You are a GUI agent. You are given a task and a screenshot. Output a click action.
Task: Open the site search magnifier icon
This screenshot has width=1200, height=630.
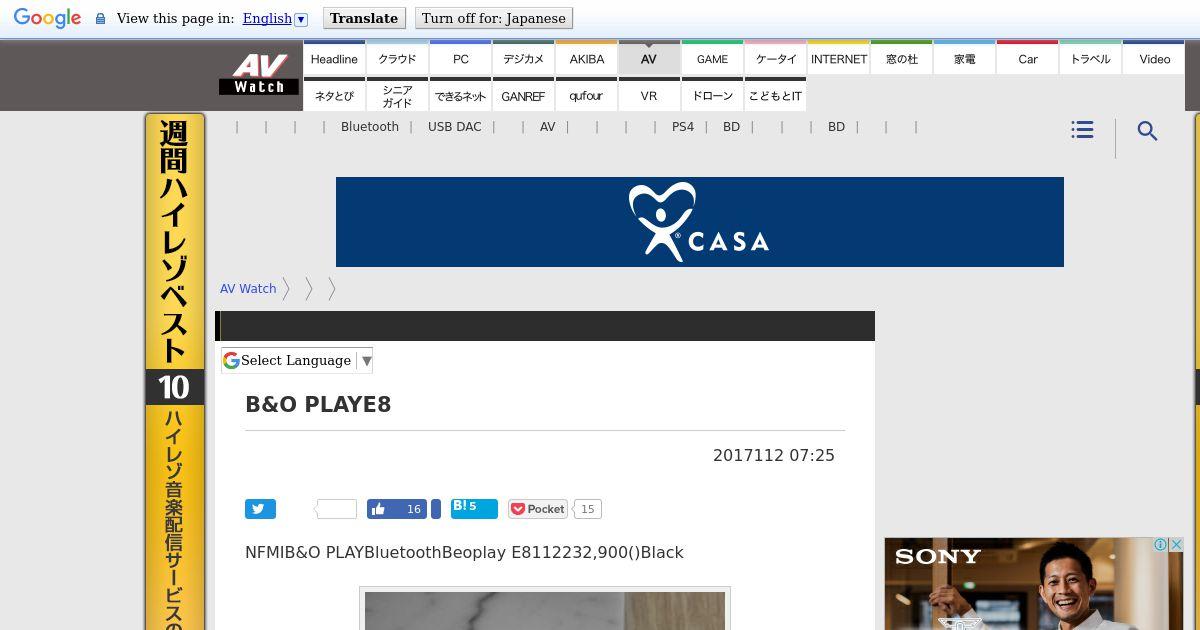[x=1148, y=131]
